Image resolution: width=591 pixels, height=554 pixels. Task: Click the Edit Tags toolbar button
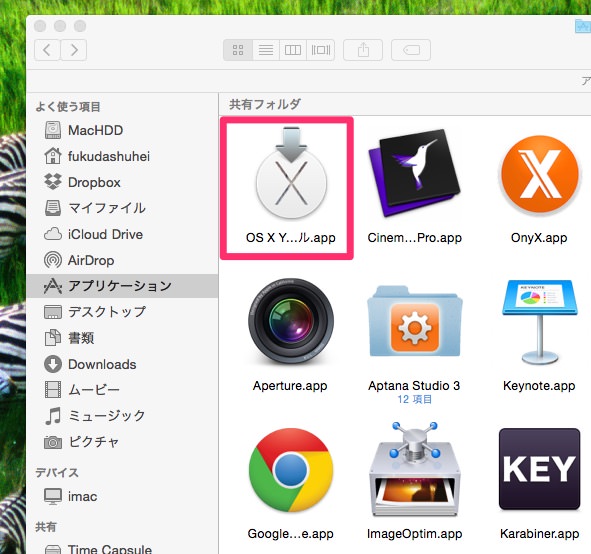pyautogui.click(x=411, y=50)
